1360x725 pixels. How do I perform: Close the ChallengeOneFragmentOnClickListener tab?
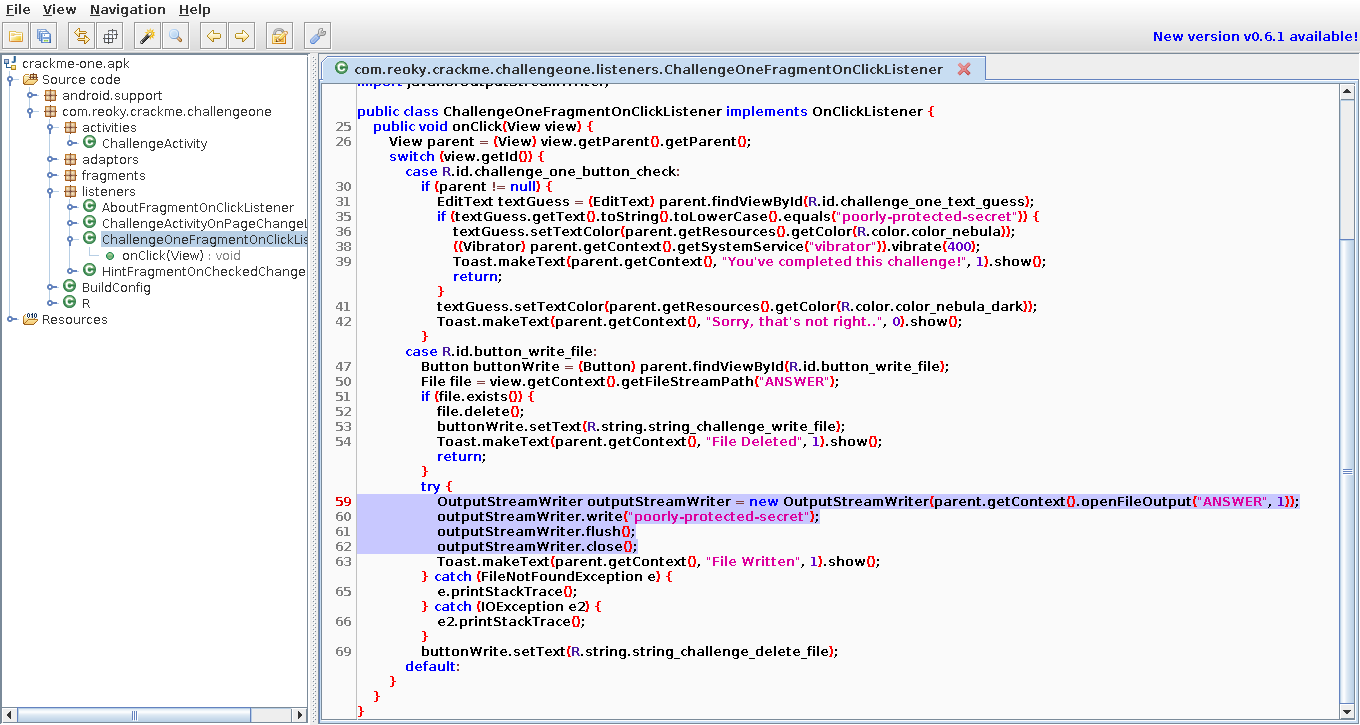coord(964,69)
